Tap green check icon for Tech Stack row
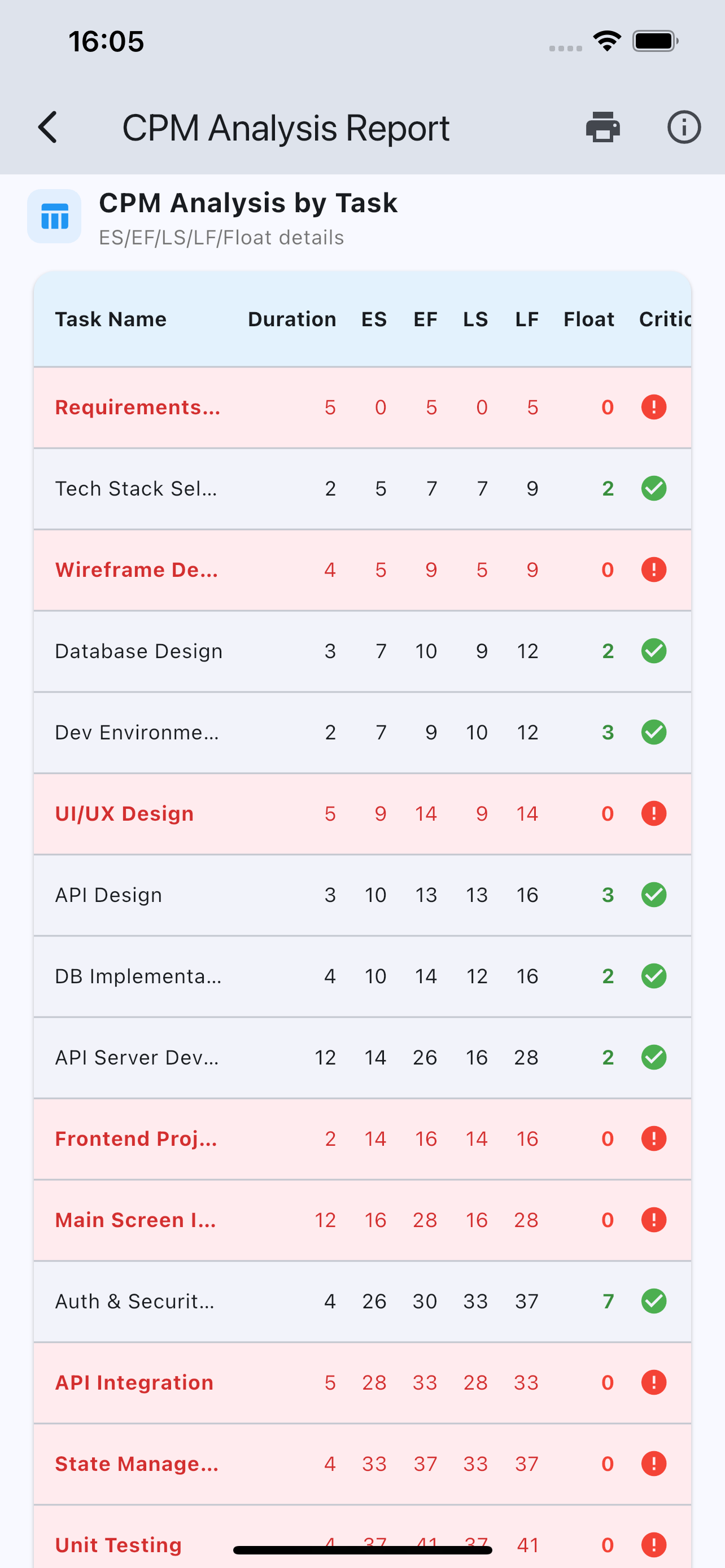 coord(653,488)
